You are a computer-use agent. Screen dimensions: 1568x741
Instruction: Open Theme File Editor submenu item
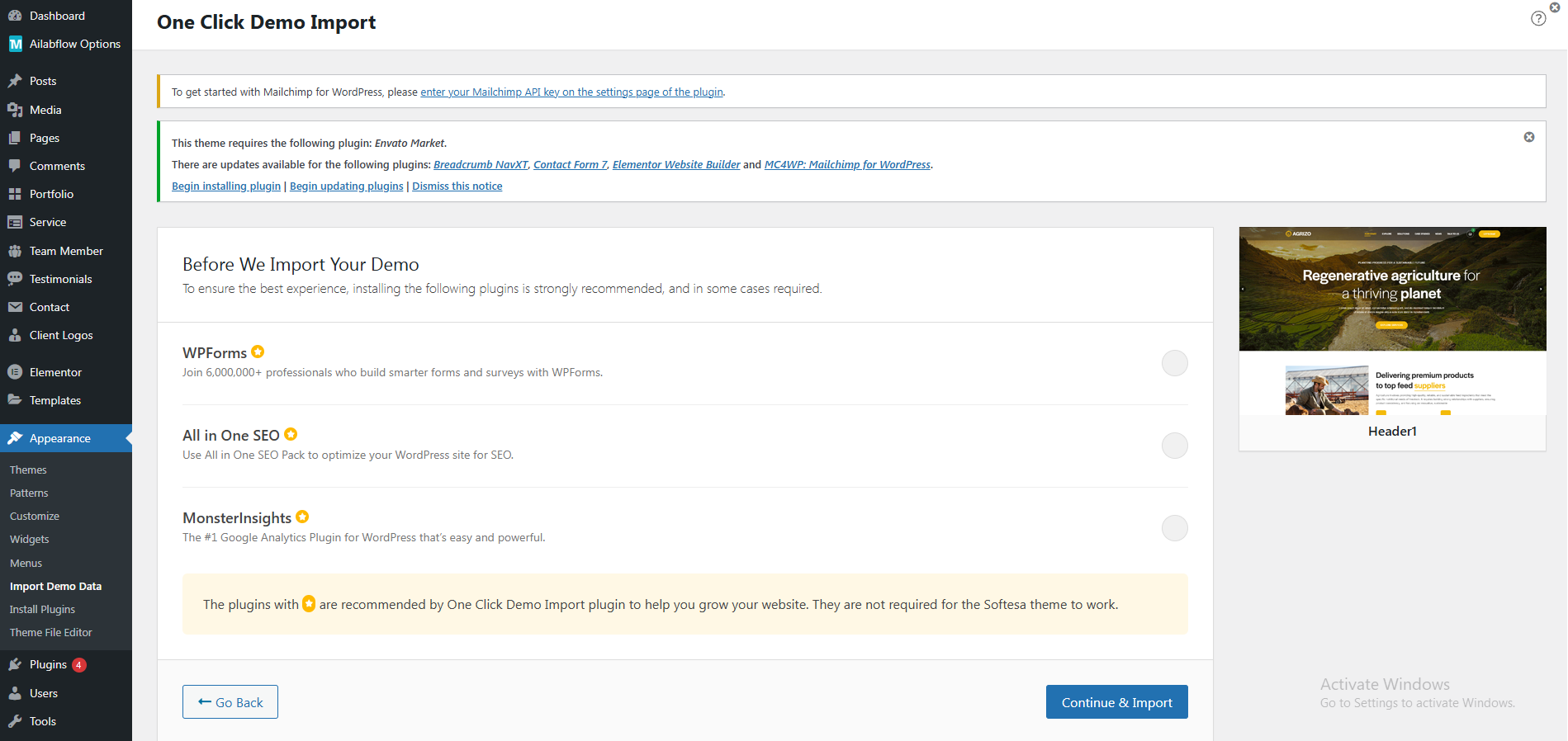click(51, 632)
